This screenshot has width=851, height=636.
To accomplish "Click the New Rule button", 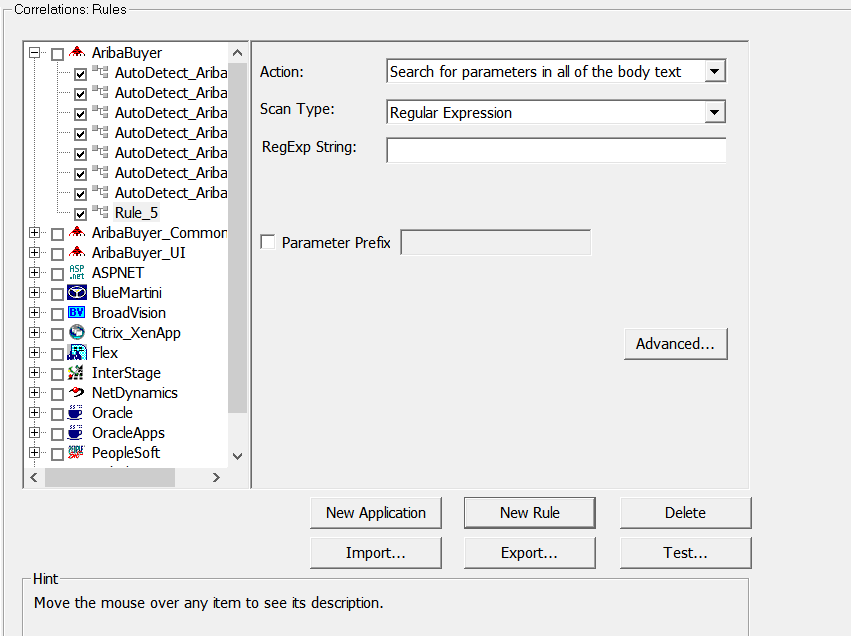I will [530, 513].
